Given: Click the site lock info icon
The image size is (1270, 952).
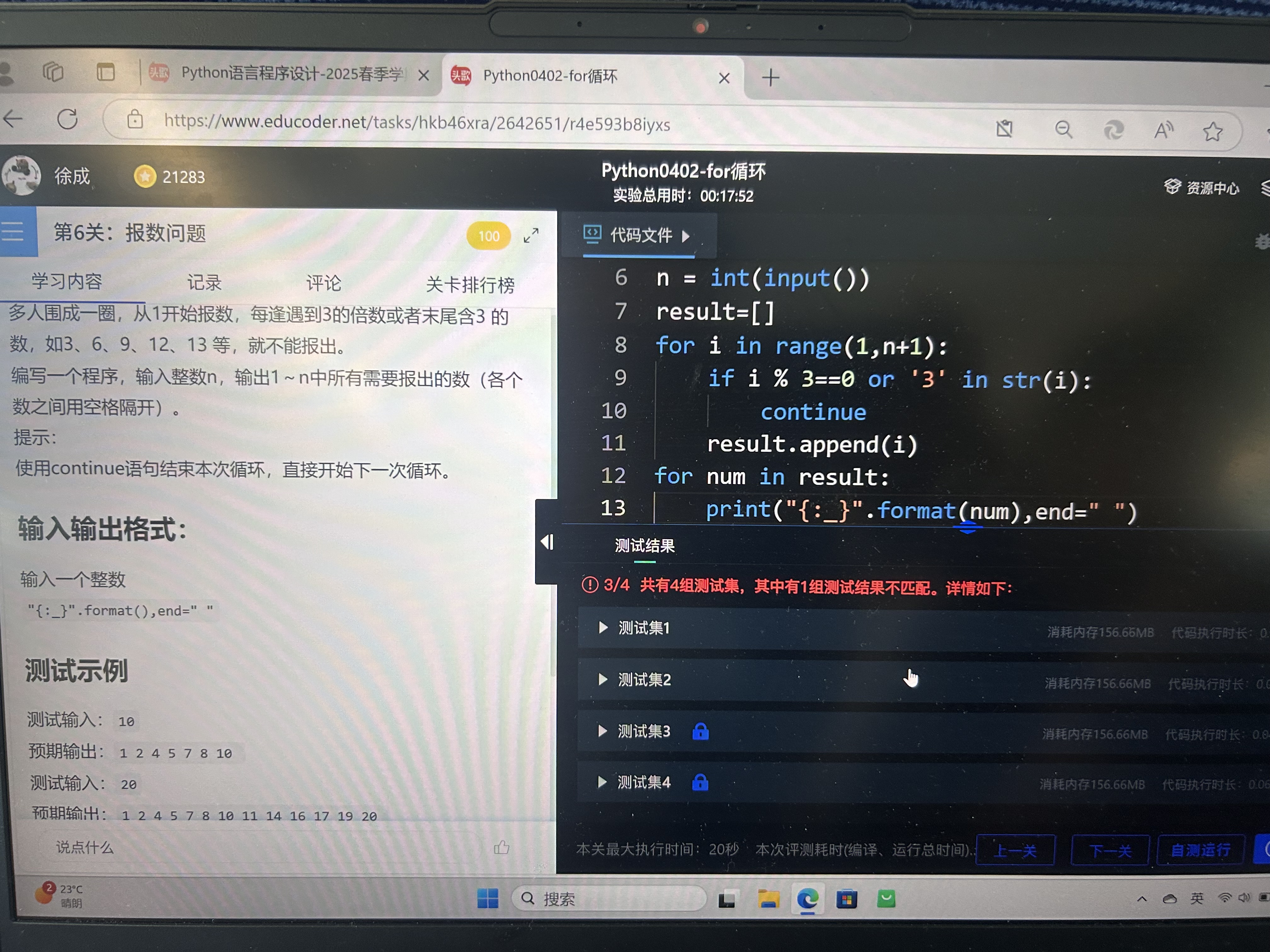Looking at the screenshot, I should 135,119.
